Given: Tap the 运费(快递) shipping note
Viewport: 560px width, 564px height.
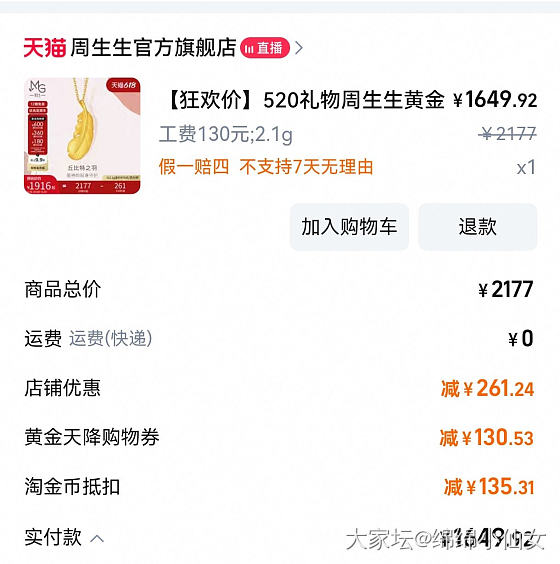Looking at the screenshot, I should click(x=111, y=338).
